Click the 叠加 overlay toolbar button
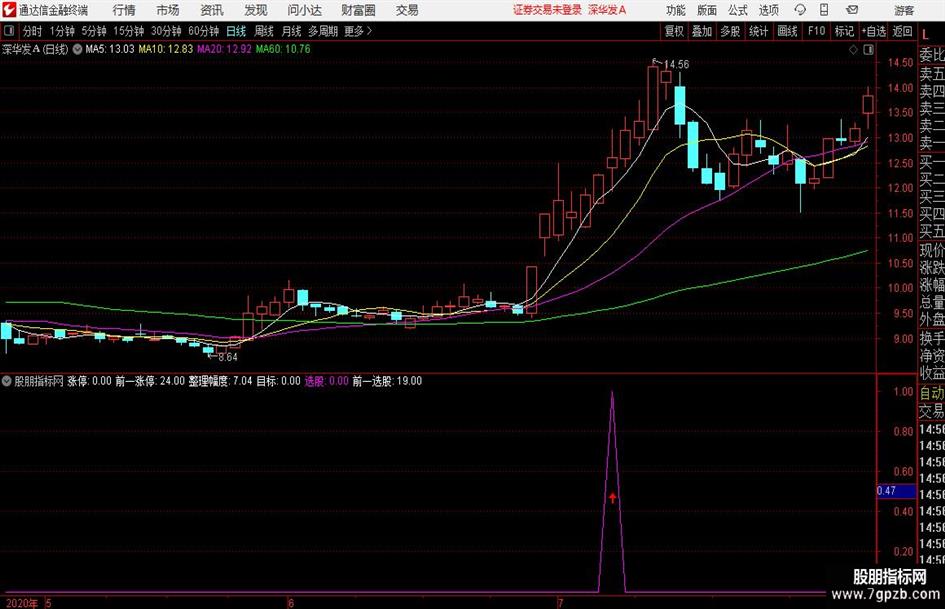945x609 pixels. pos(702,31)
